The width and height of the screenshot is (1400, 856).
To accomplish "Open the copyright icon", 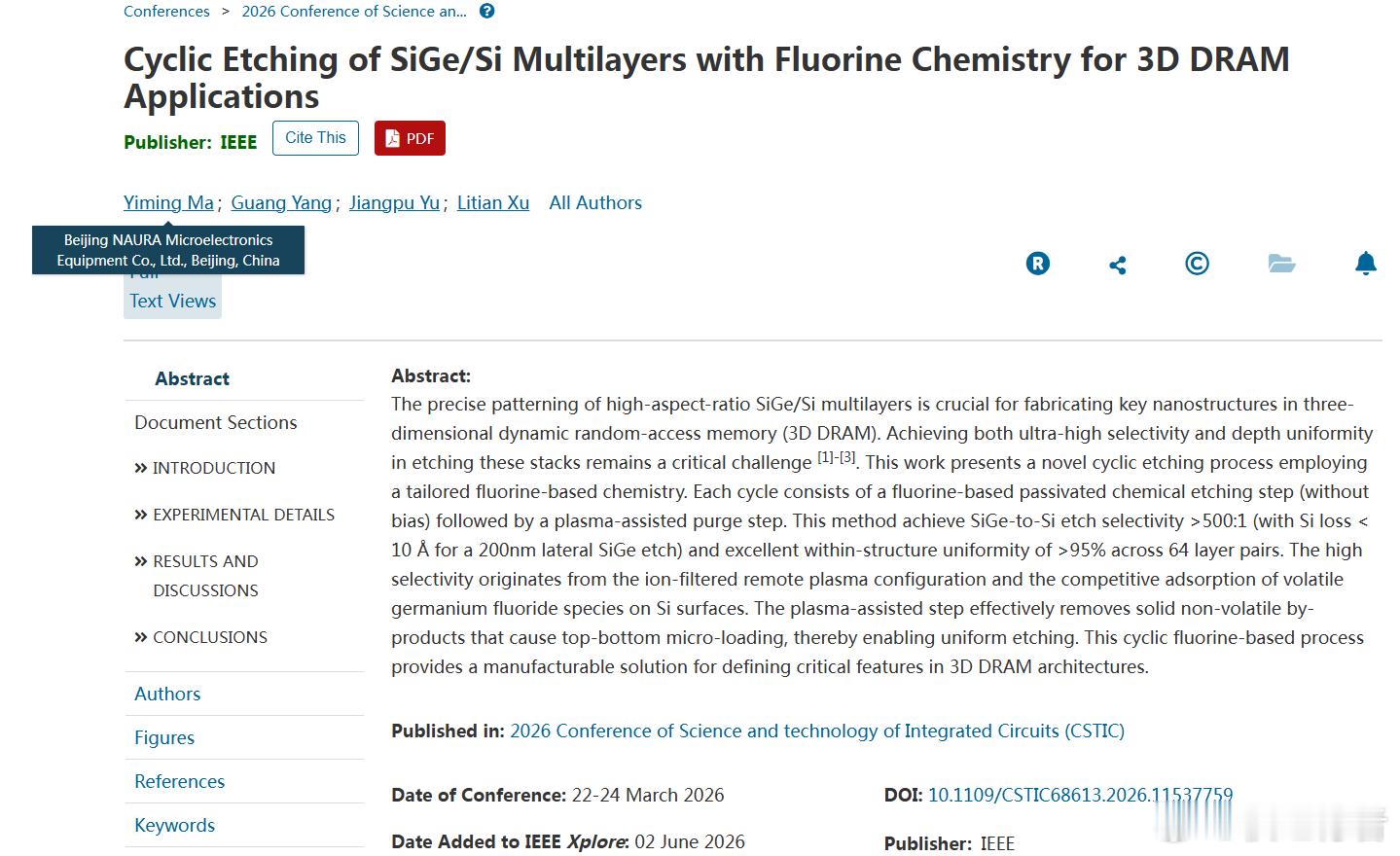I will 1198,264.
